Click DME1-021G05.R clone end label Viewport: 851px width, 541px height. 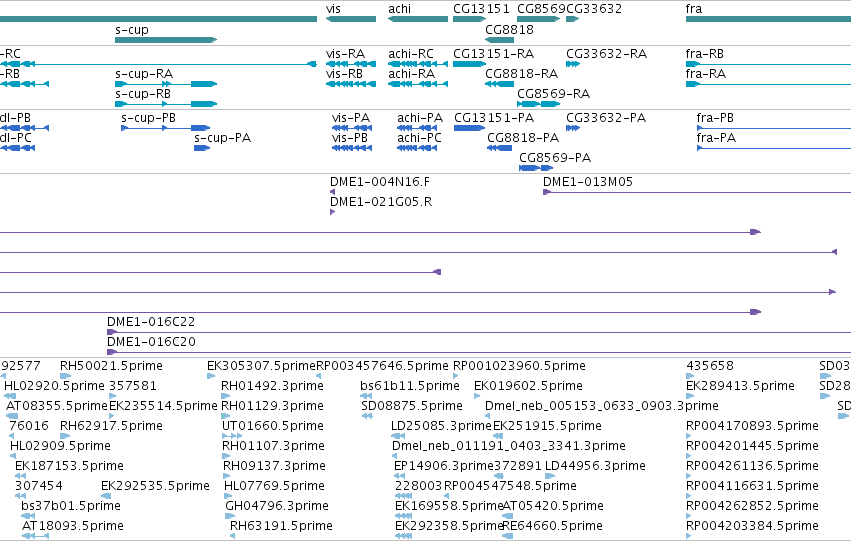point(381,202)
